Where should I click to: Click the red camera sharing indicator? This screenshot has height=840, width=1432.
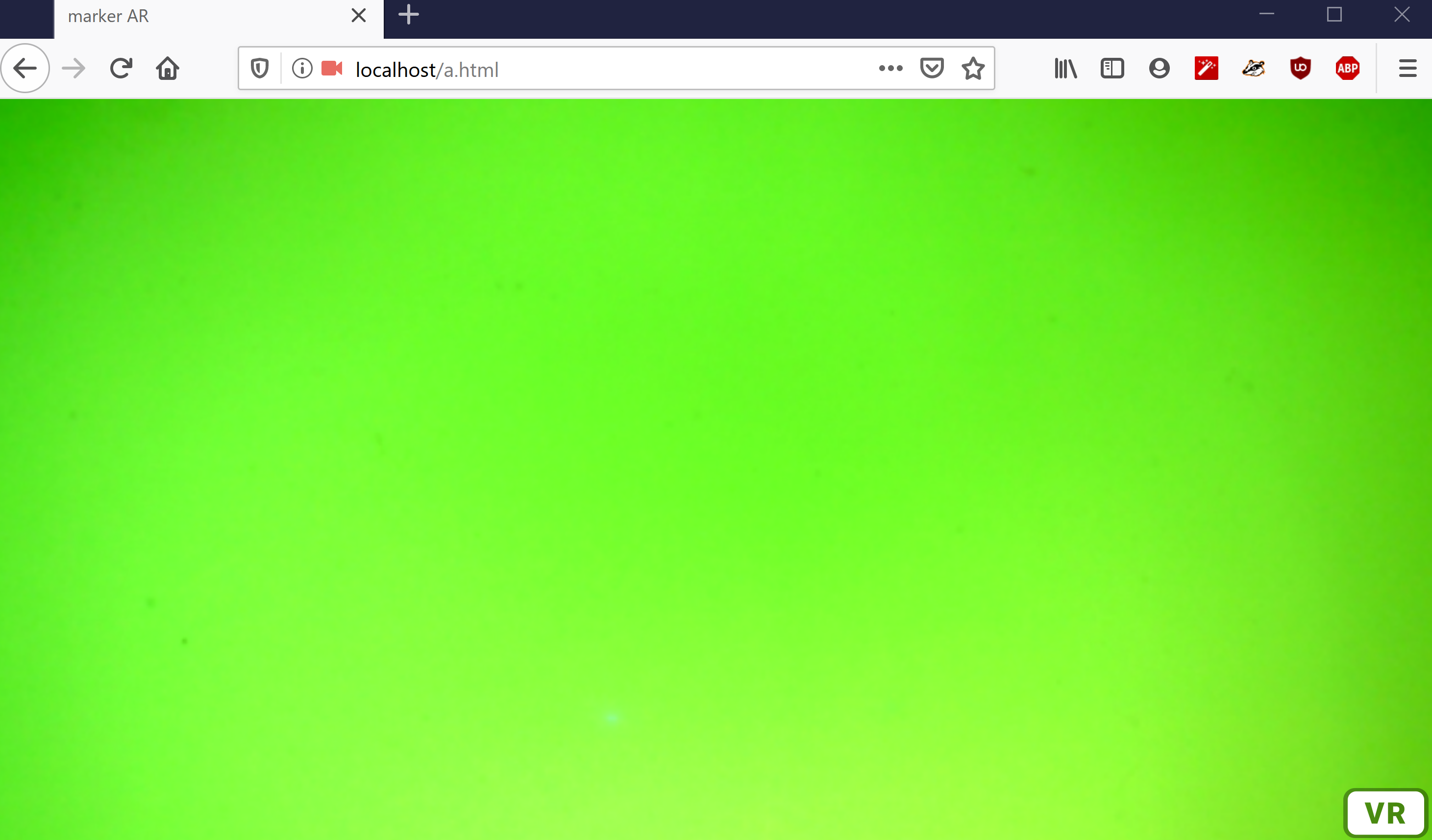point(332,68)
